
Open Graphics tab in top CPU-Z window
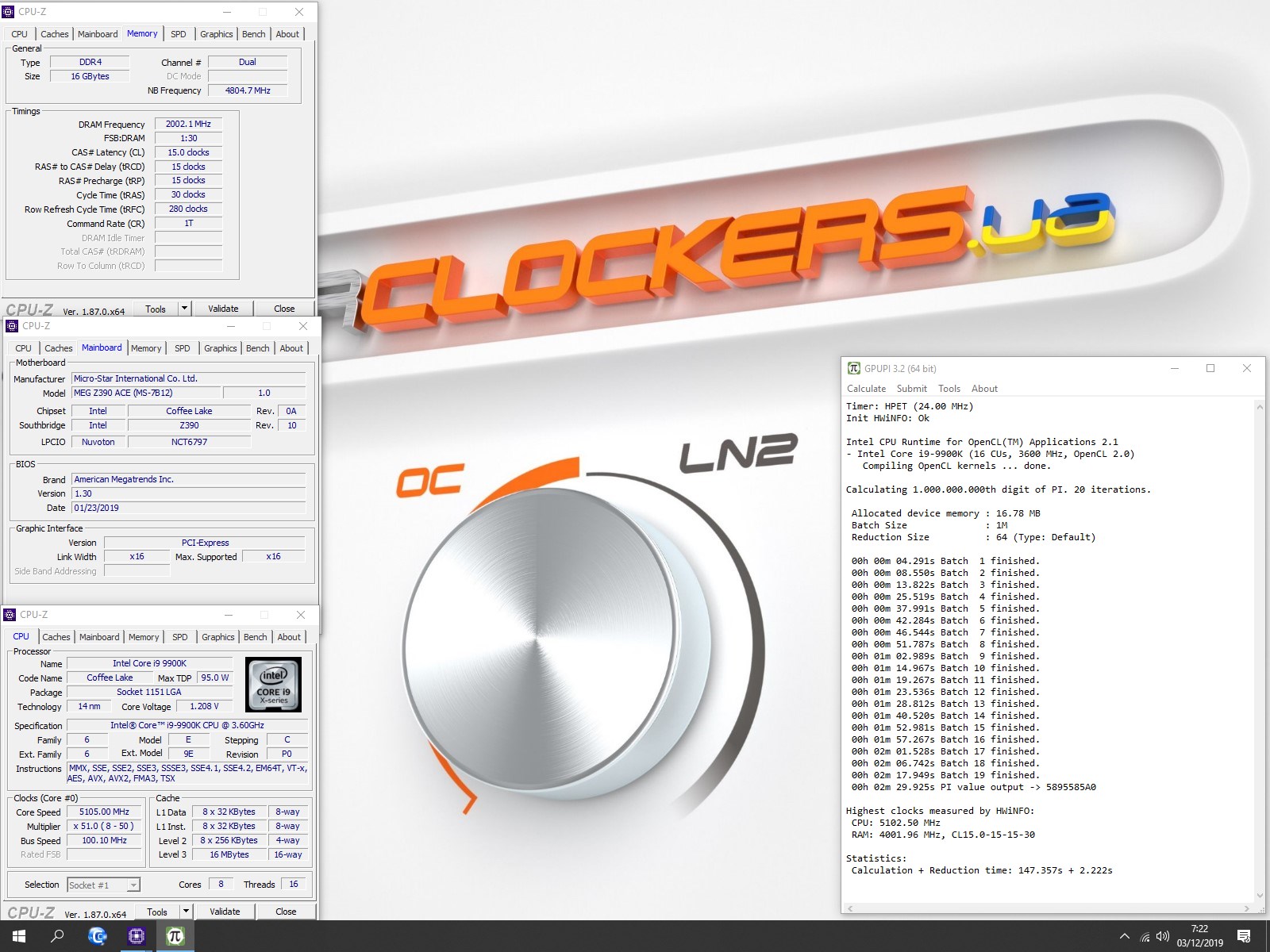click(x=216, y=34)
